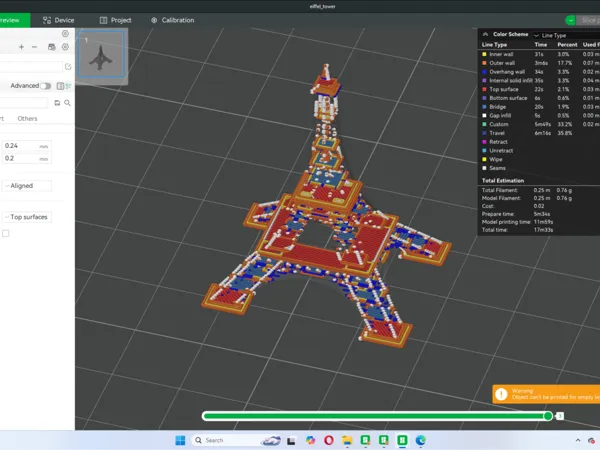The height and width of the screenshot is (450, 600).
Task: Click the exclamation icon in the warning banner
Action: coord(501,394)
